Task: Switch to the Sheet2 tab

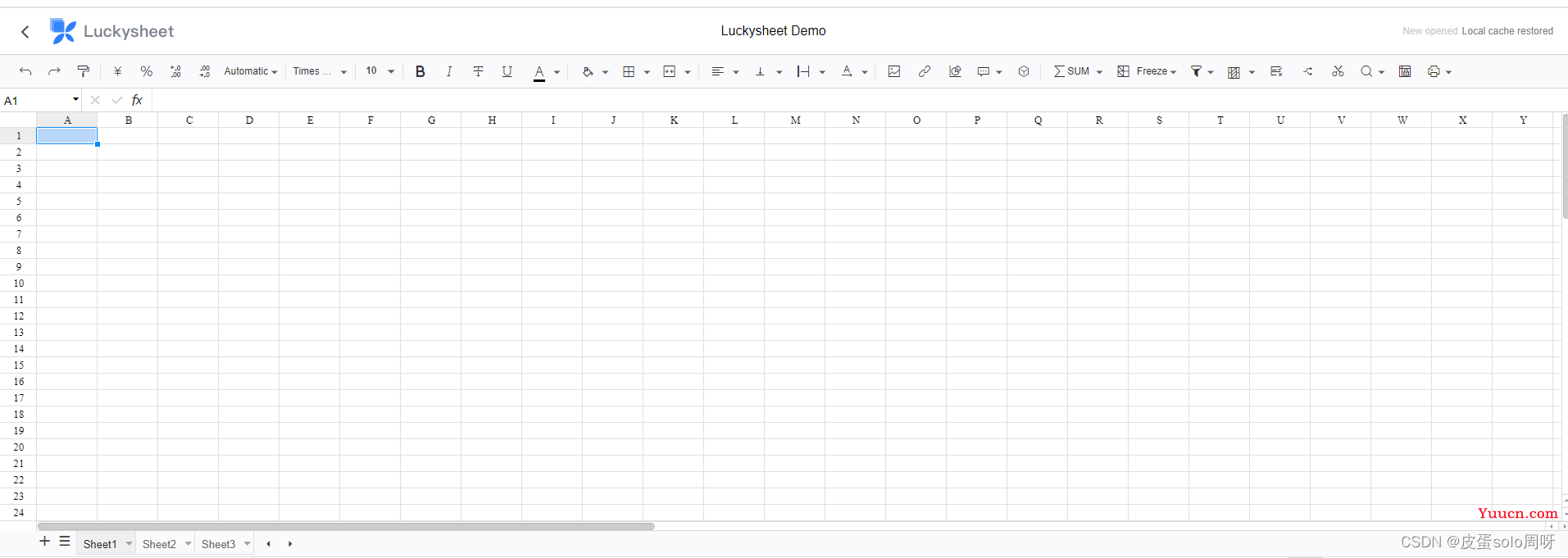Action: point(159,544)
